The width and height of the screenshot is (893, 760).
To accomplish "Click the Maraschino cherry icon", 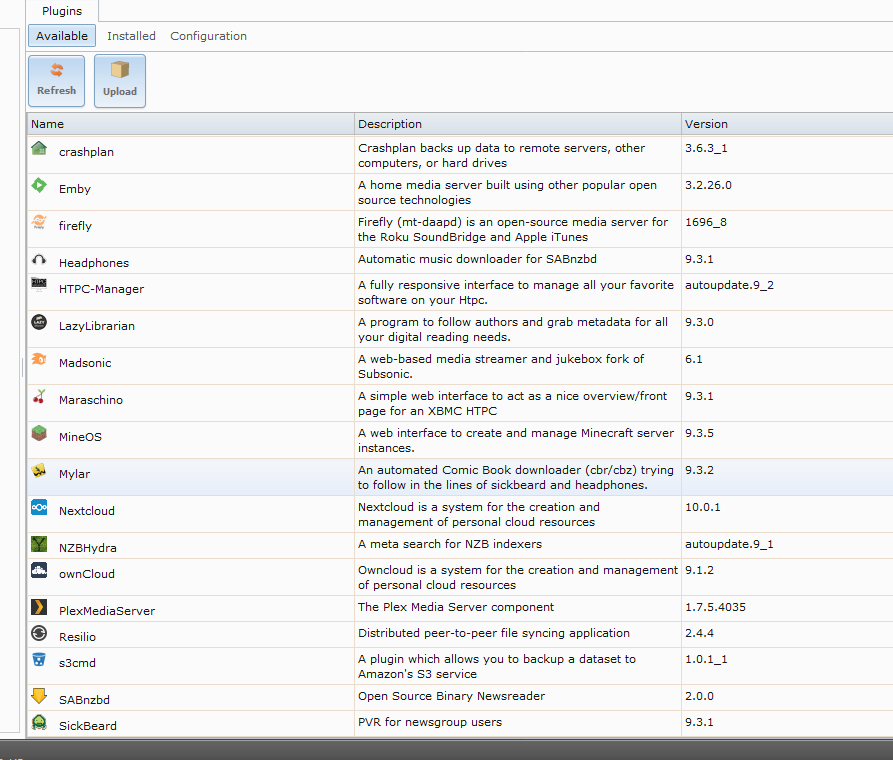I will 39,396.
